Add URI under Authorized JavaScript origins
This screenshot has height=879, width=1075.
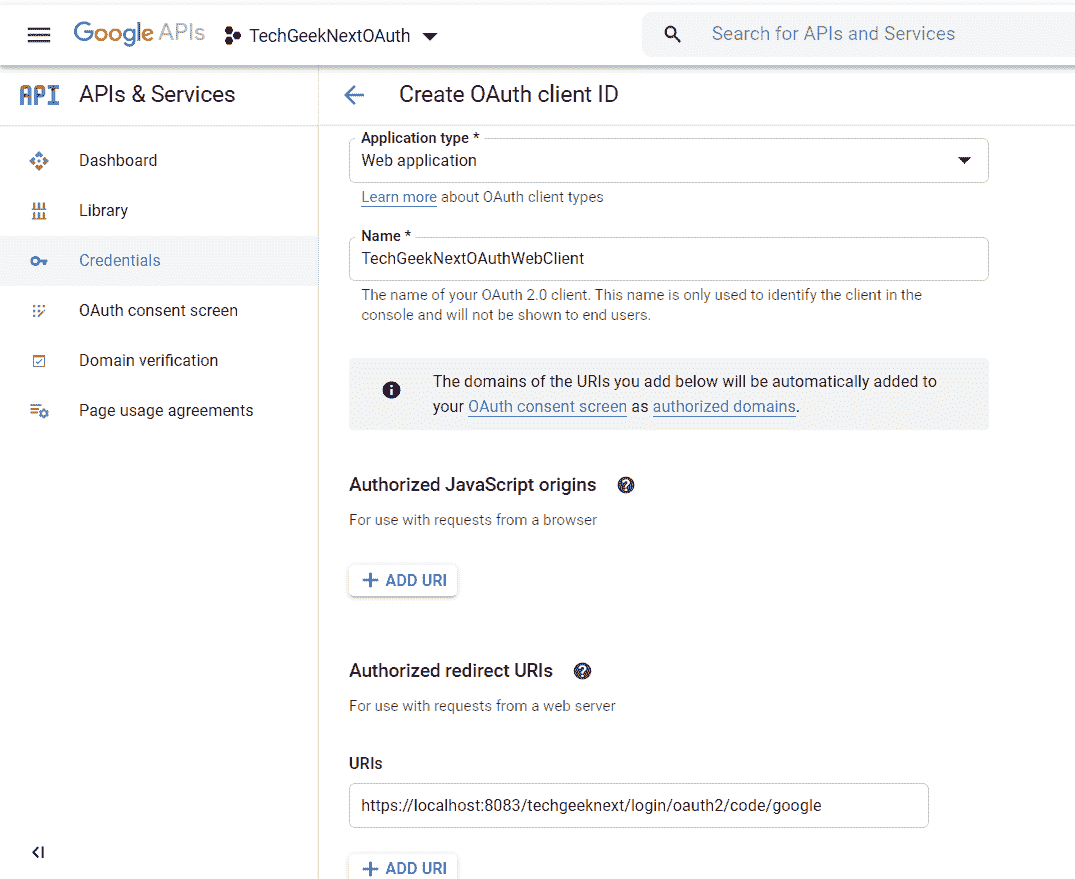click(x=403, y=581)
